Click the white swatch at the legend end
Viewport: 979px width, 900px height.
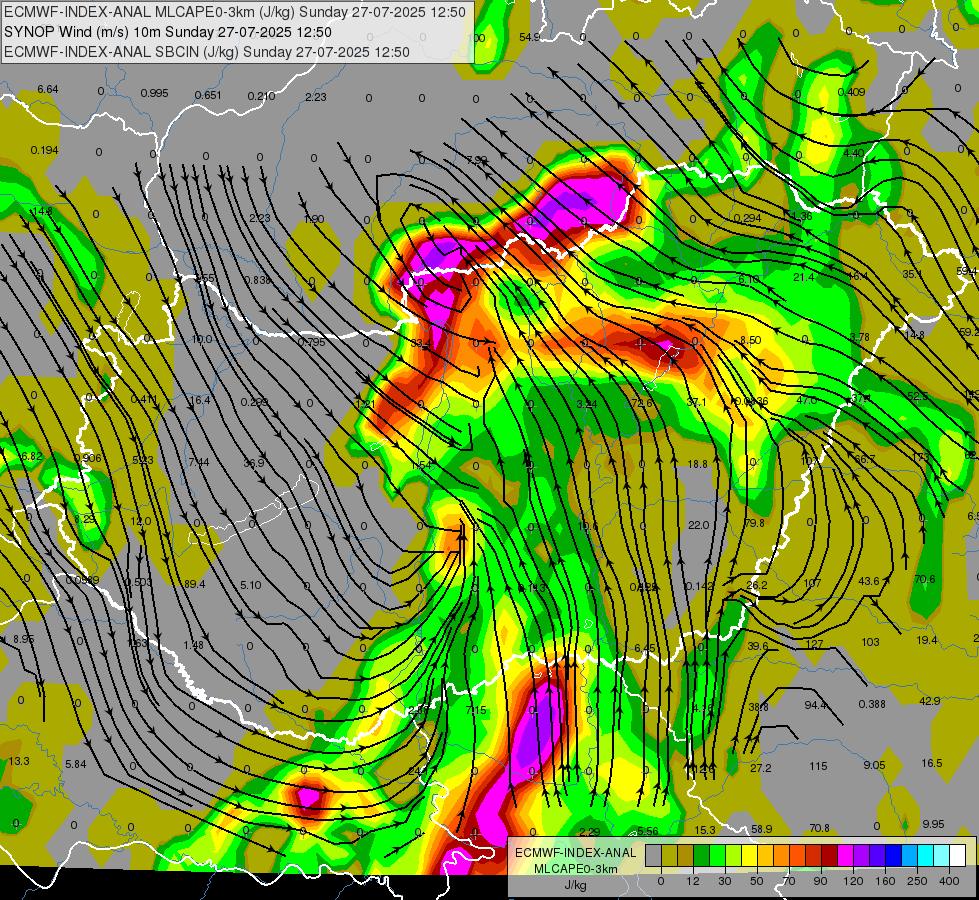[958, 855]
